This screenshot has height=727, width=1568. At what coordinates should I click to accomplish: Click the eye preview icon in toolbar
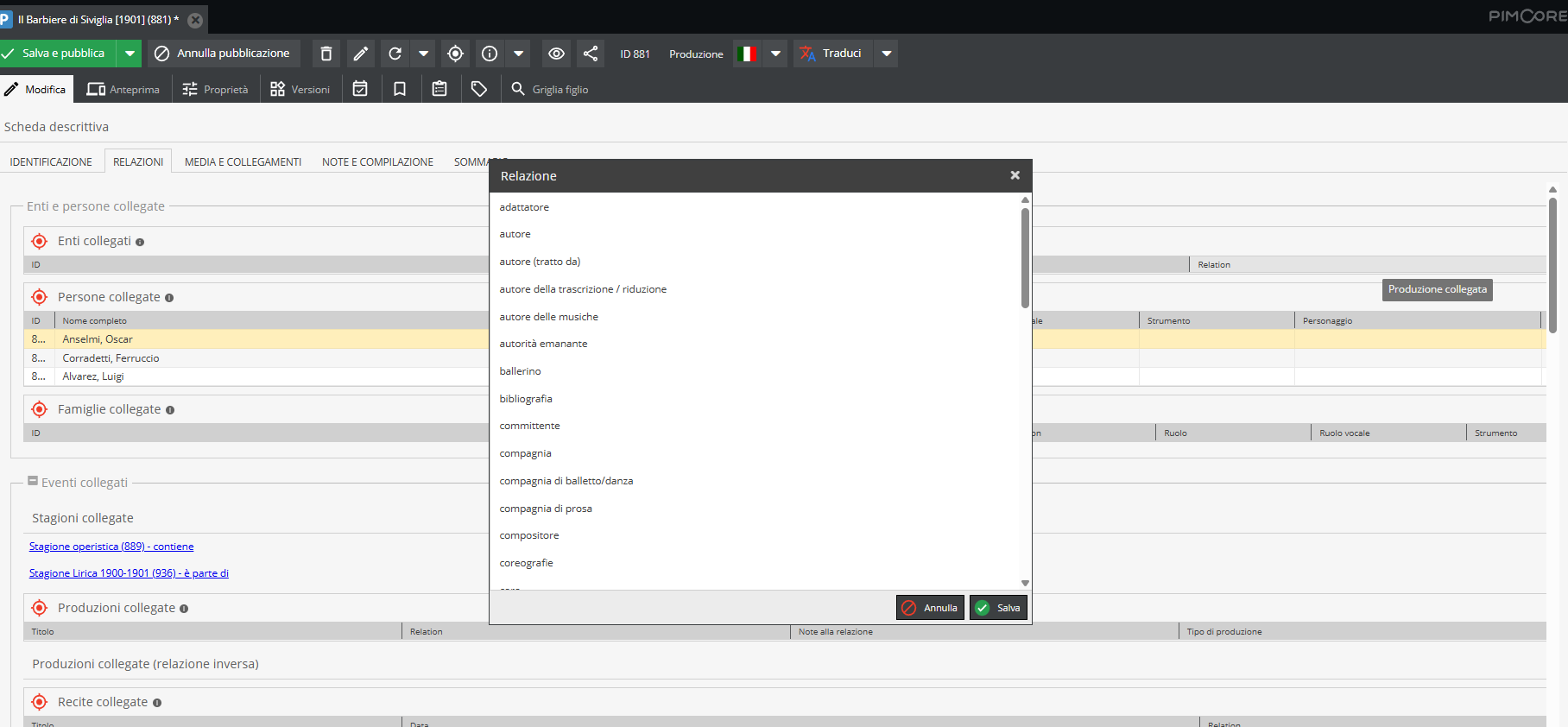point(557,54)
